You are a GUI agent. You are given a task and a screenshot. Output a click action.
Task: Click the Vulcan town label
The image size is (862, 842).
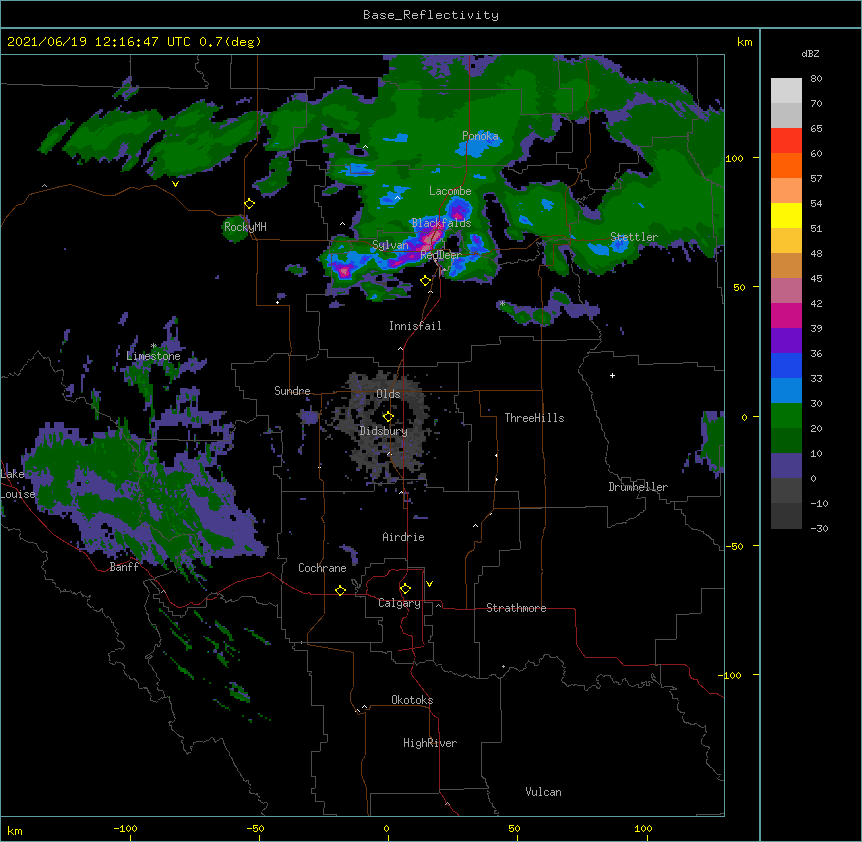pos(543,792)
